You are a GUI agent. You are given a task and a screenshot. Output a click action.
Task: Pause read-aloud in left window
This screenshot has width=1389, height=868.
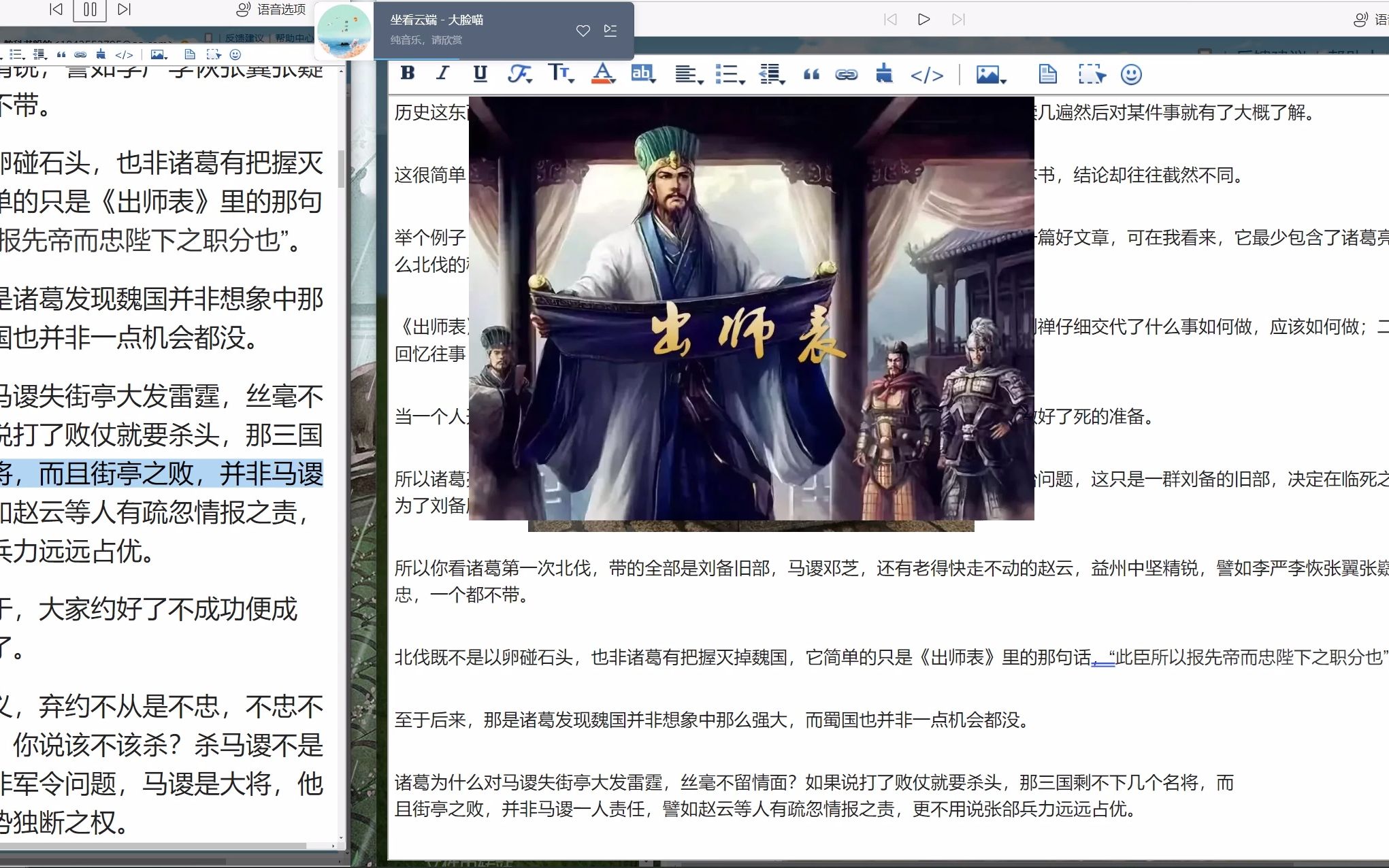(x=90, y=10)
